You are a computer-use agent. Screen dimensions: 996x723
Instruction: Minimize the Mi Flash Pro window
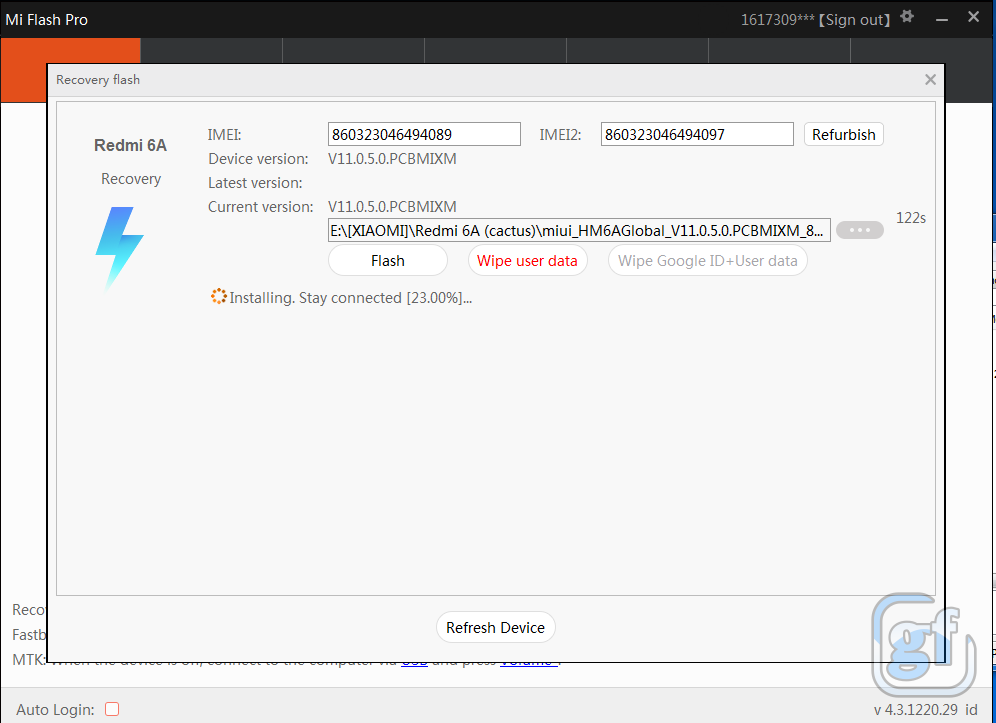coord(942,19)
